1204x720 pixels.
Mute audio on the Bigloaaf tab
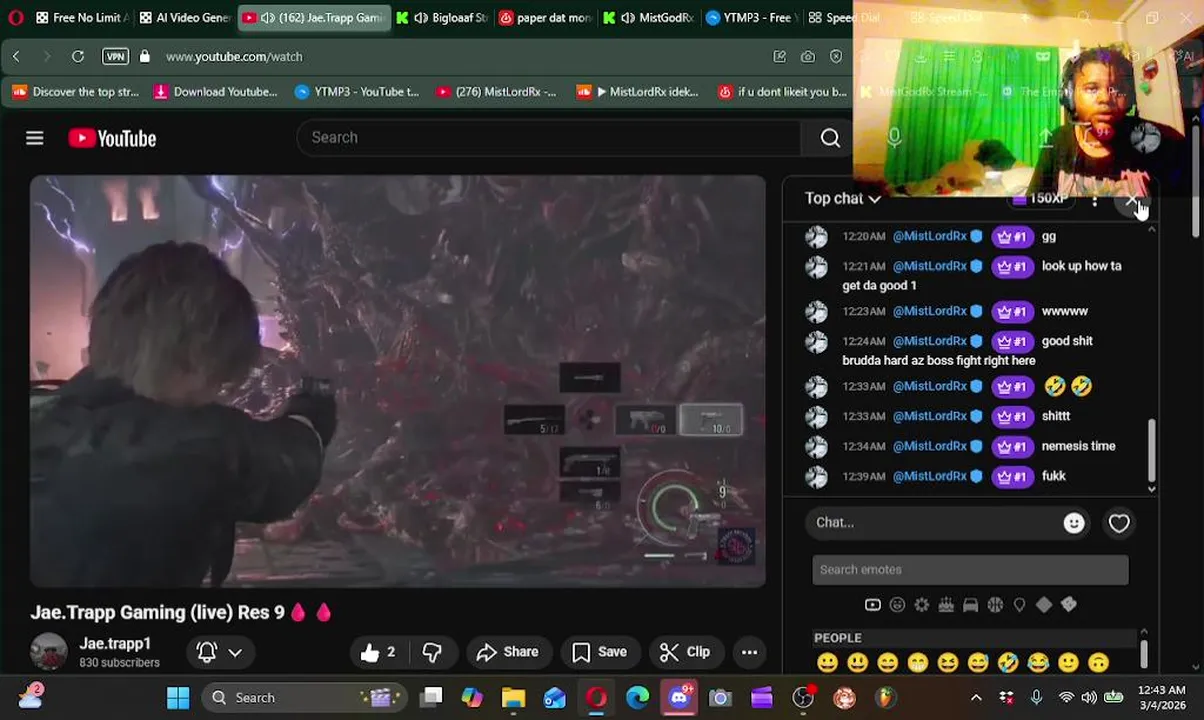click(x=422, y=18)
